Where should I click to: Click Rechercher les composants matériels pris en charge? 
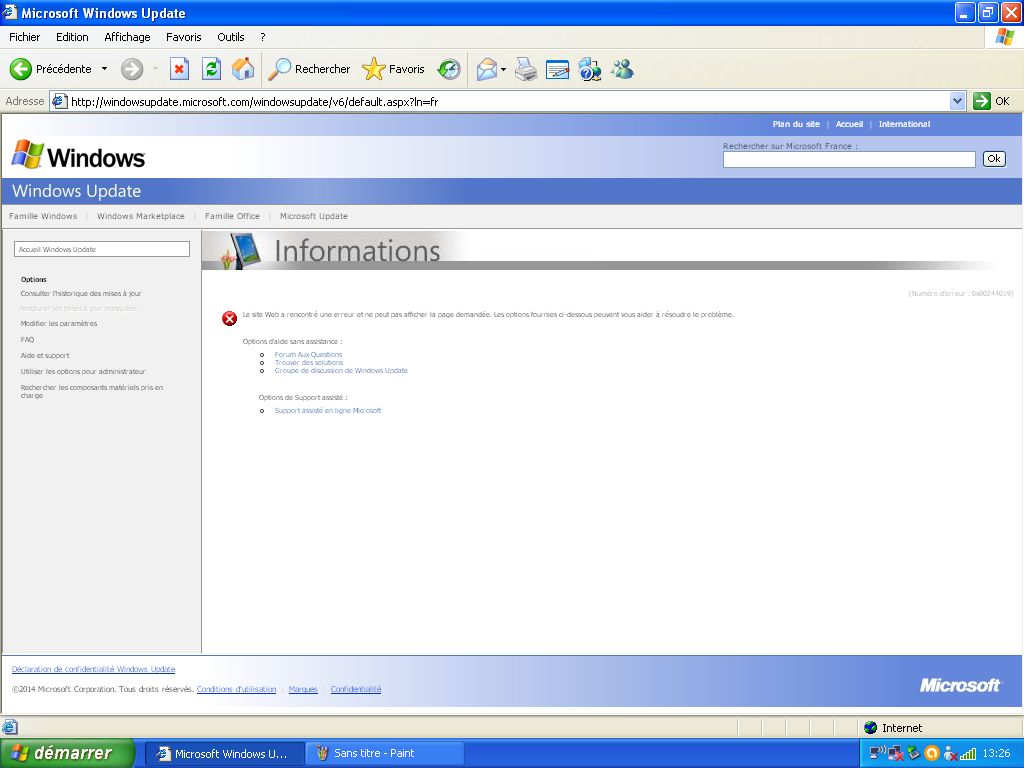tap(91, 391)
